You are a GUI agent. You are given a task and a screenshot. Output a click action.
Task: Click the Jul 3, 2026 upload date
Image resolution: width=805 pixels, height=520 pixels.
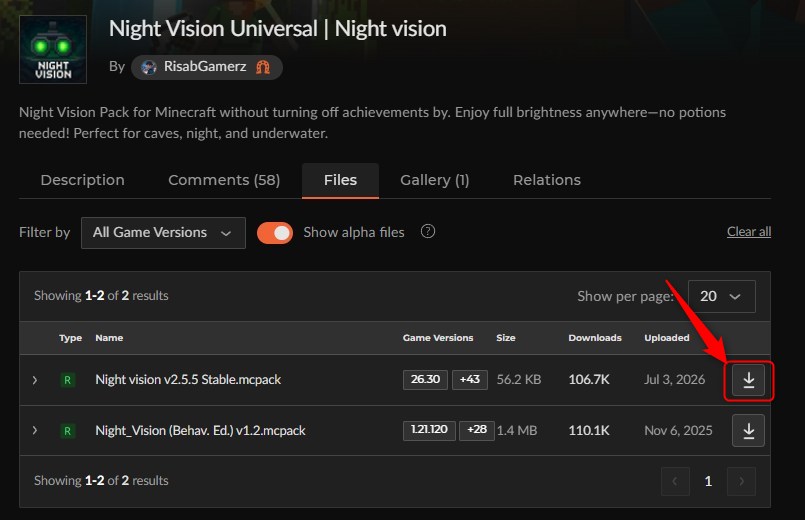675,380
